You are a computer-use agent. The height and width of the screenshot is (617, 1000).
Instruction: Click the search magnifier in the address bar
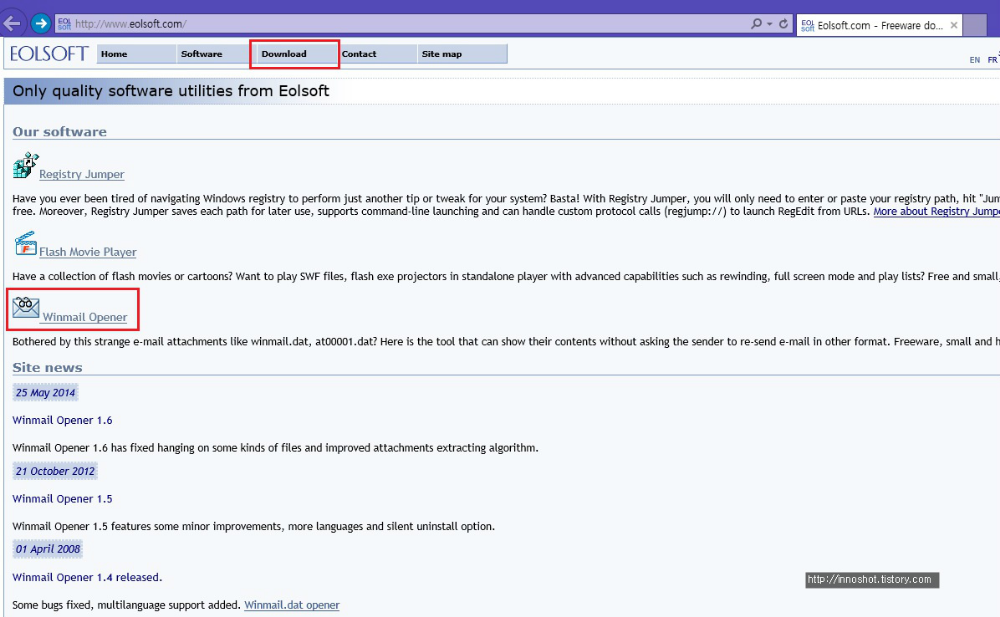tap(756, 24)
